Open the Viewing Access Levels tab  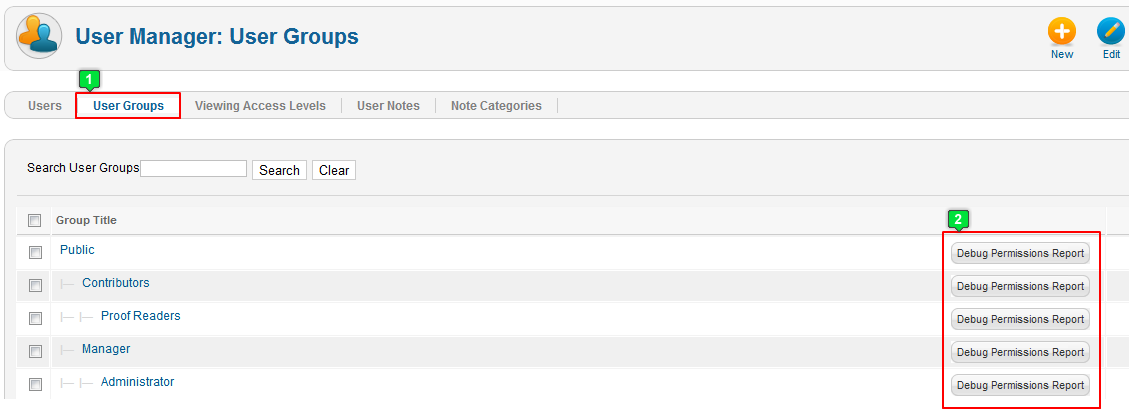(x=260, y=106)
